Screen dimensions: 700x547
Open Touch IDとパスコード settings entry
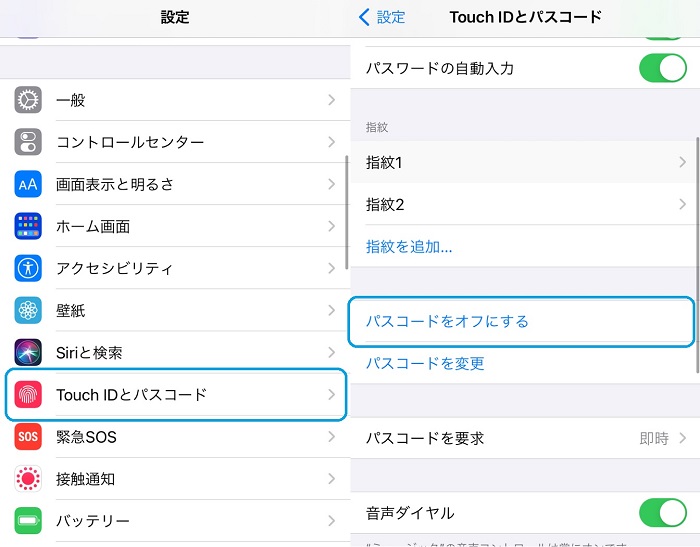point(175,394)
